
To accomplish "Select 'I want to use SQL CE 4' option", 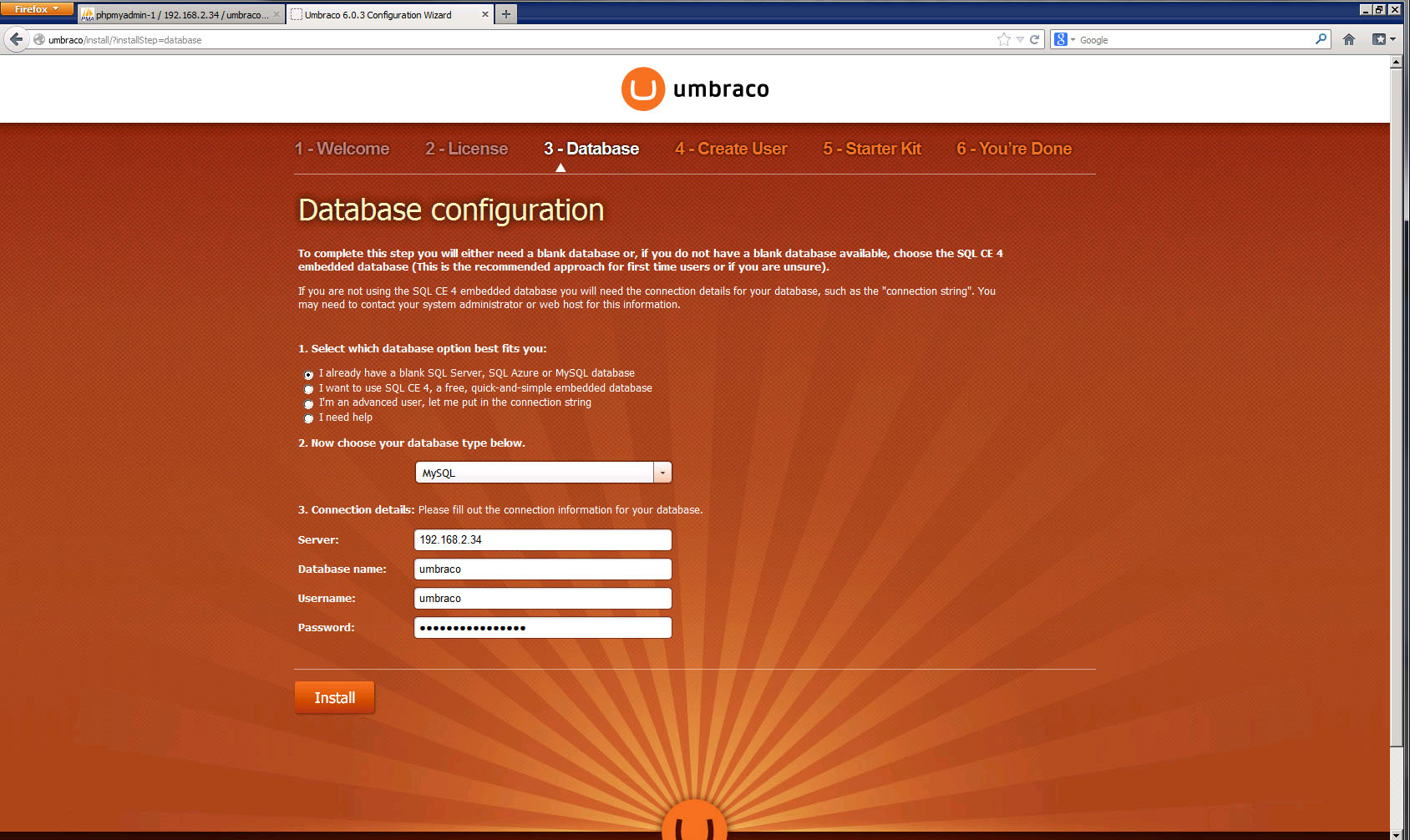I will pos(308,389).
